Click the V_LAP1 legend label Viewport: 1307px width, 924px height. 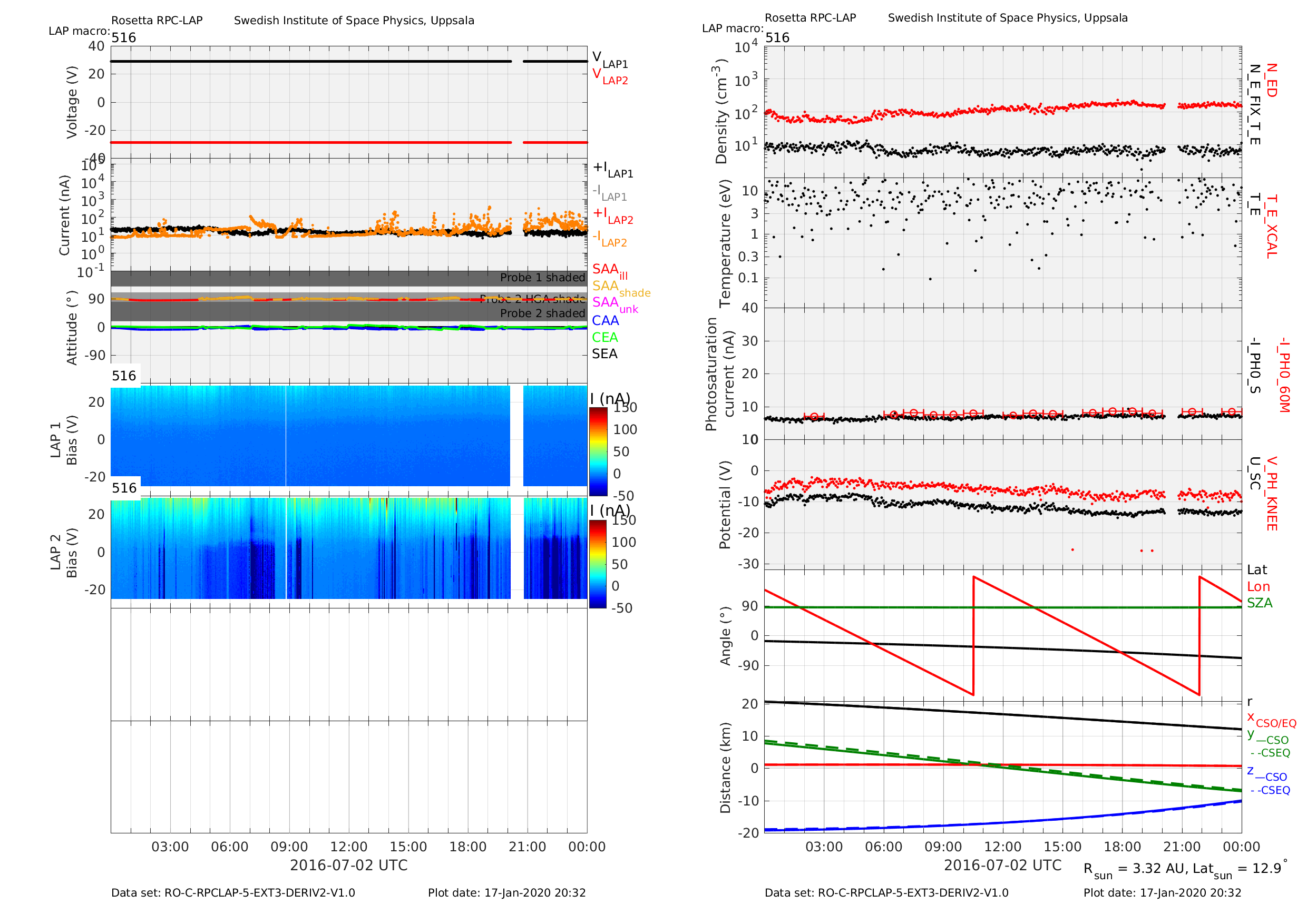[x=610, y=60]
